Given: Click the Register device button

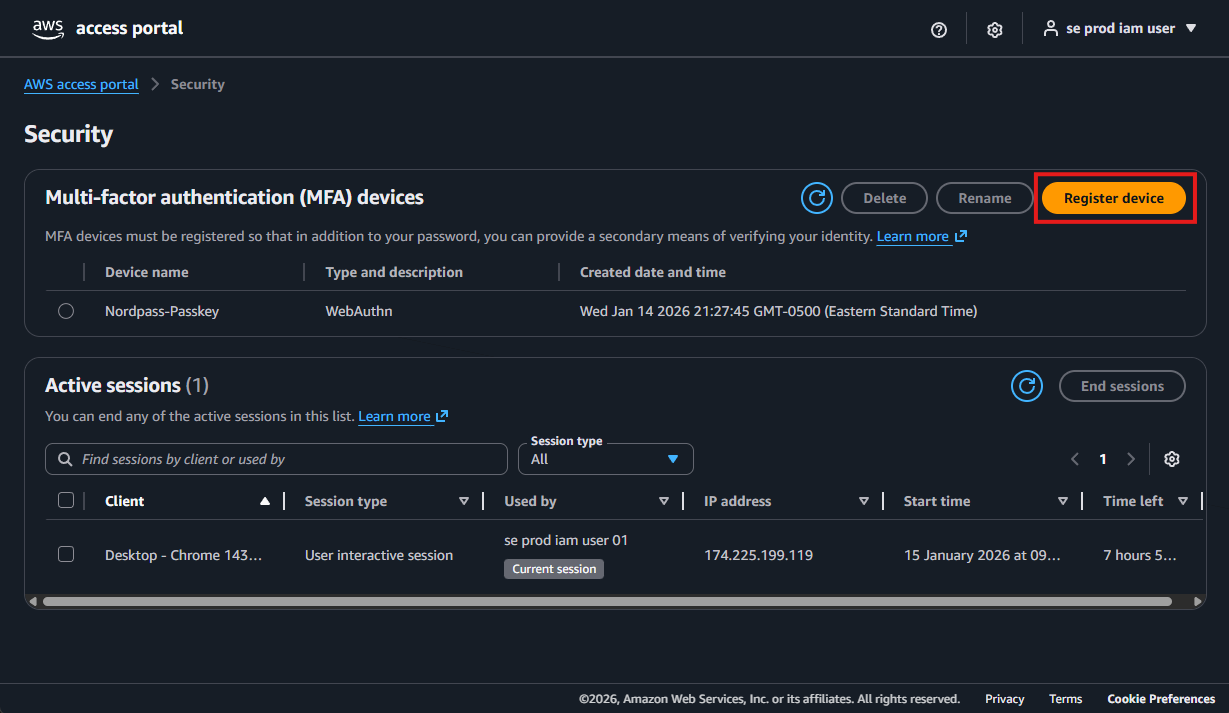Looking at the screenshot, I should [x=1114, y=198].
